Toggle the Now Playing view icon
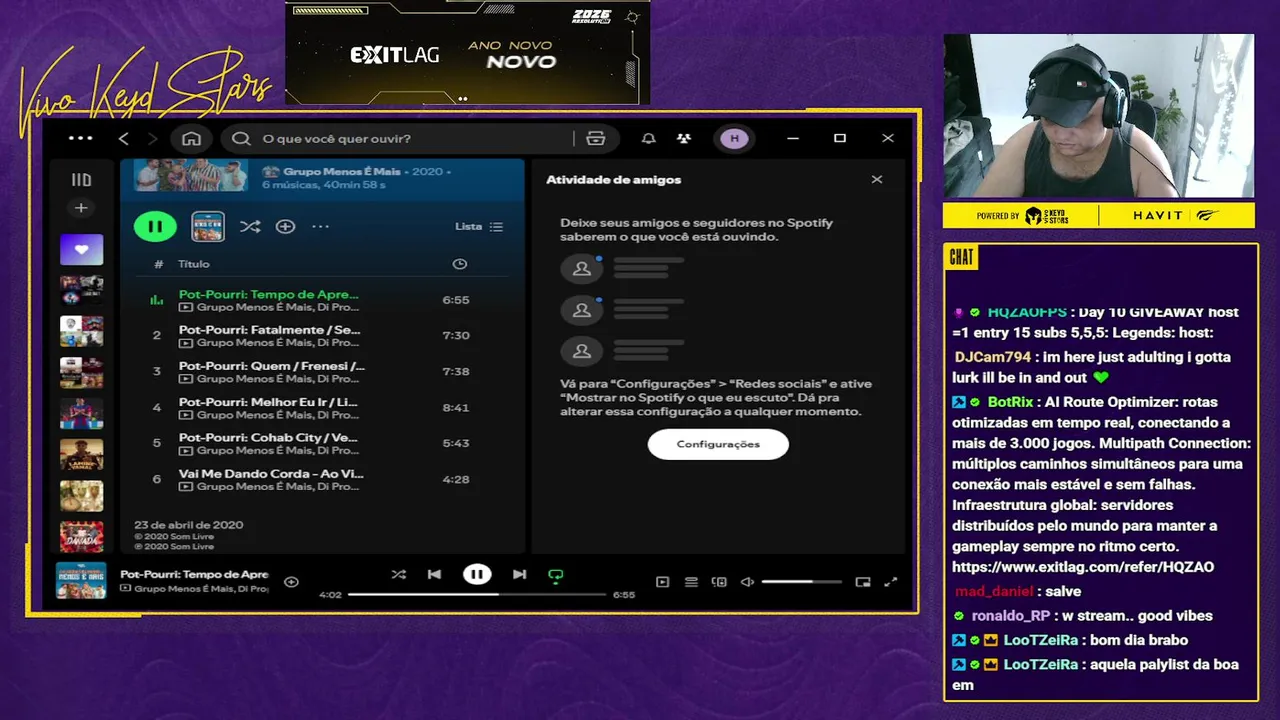This screenshot has height=720, width=1280. (662, 582)
